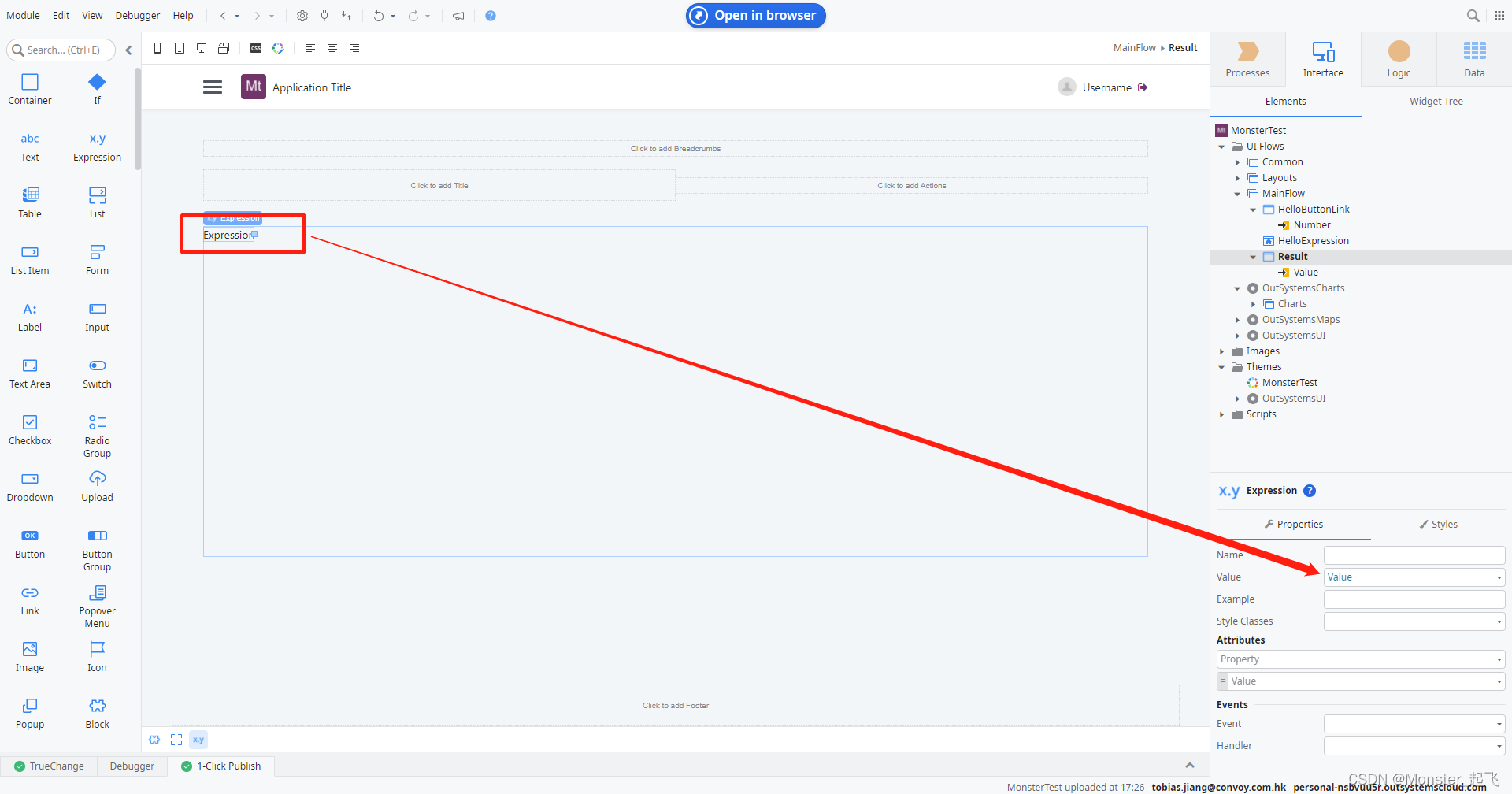
Task: Open manage dependencies plug icon
Action: pyautogui.click(x=324, y=16)
